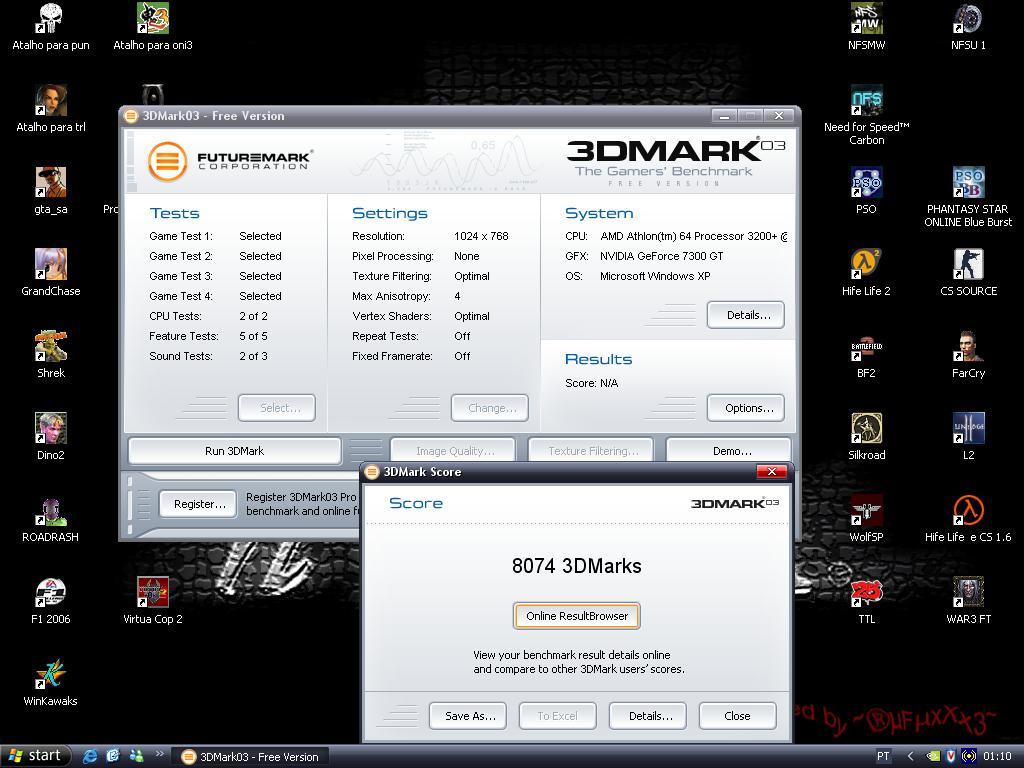Viewport: 1024px width, 768px height.
Task: Click the PT language indicator
Action: click(883, 756)
